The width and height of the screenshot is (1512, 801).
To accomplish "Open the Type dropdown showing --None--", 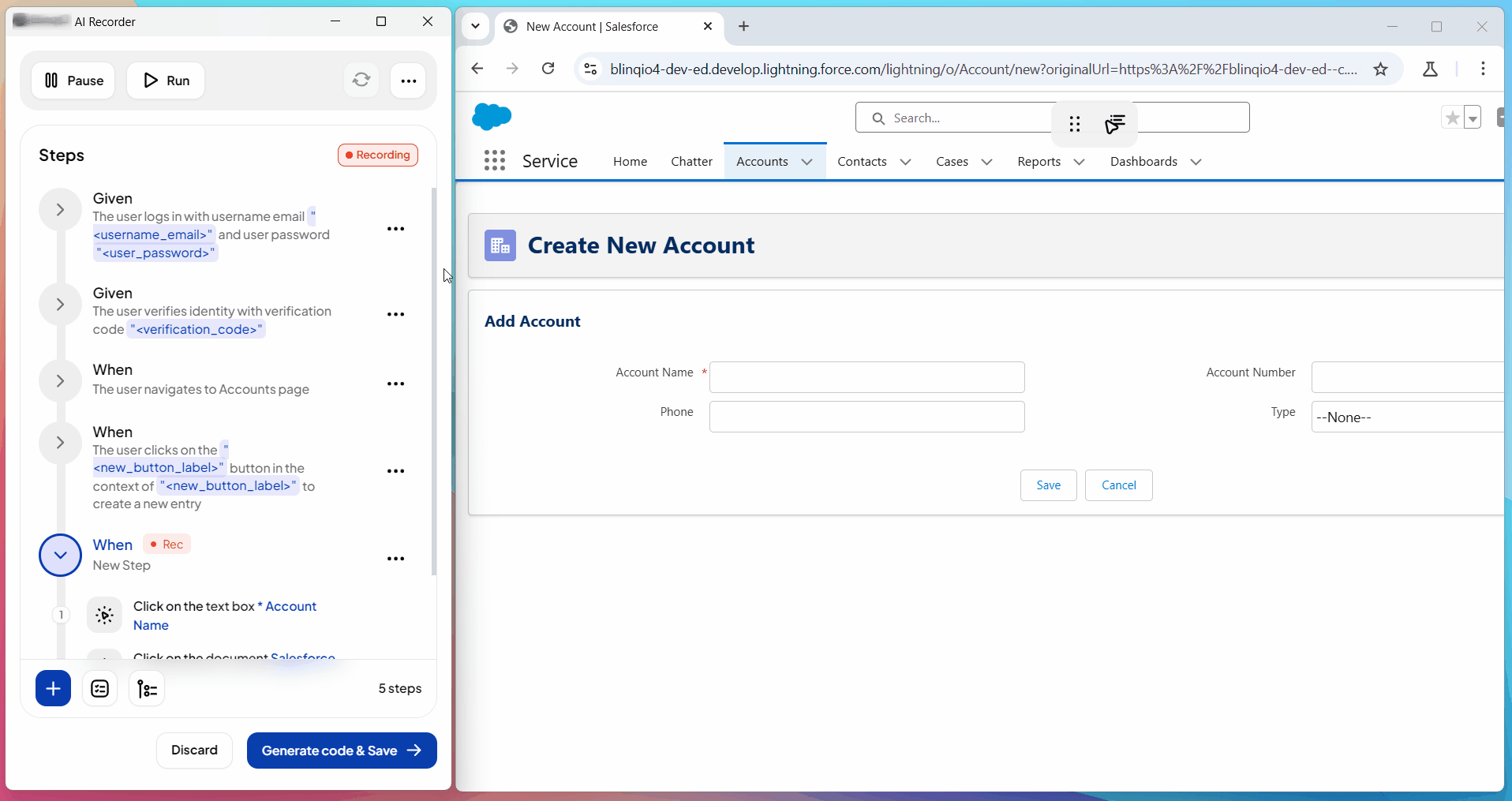I will coord(1408,417).
